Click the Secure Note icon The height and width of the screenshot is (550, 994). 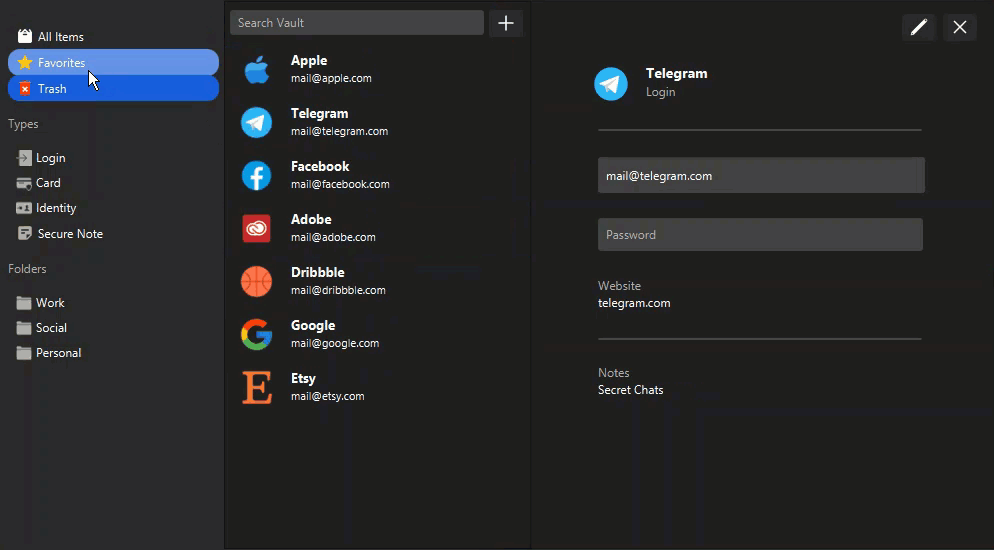(x=25, y=233)
